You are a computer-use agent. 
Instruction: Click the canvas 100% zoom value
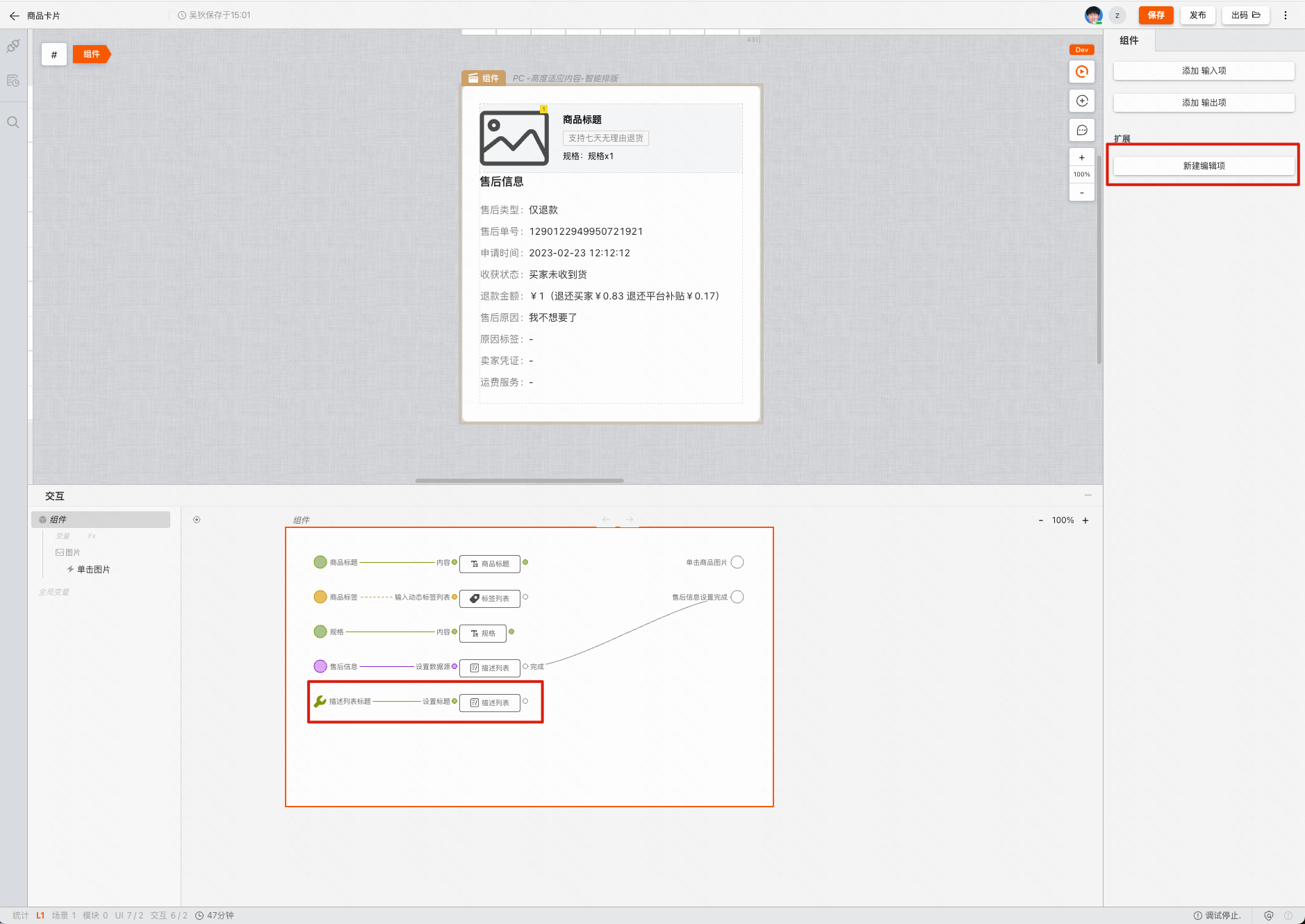click(x=1082, y=174)
